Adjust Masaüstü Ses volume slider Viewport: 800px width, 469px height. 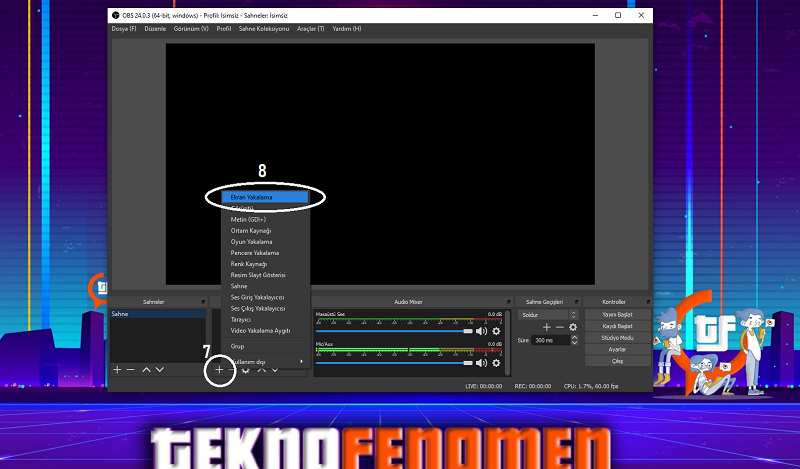pos(394,331)
